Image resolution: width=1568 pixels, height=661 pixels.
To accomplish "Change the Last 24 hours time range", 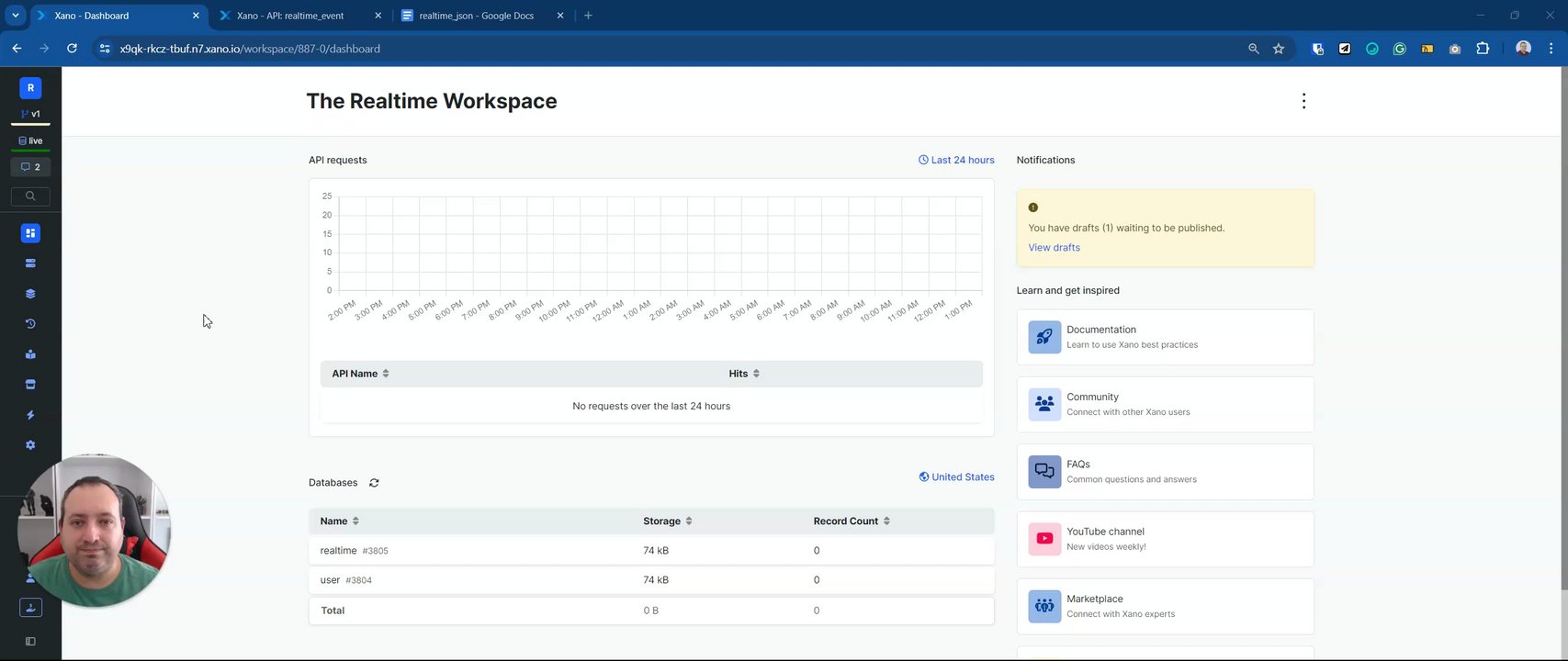I will coord(956,160).
